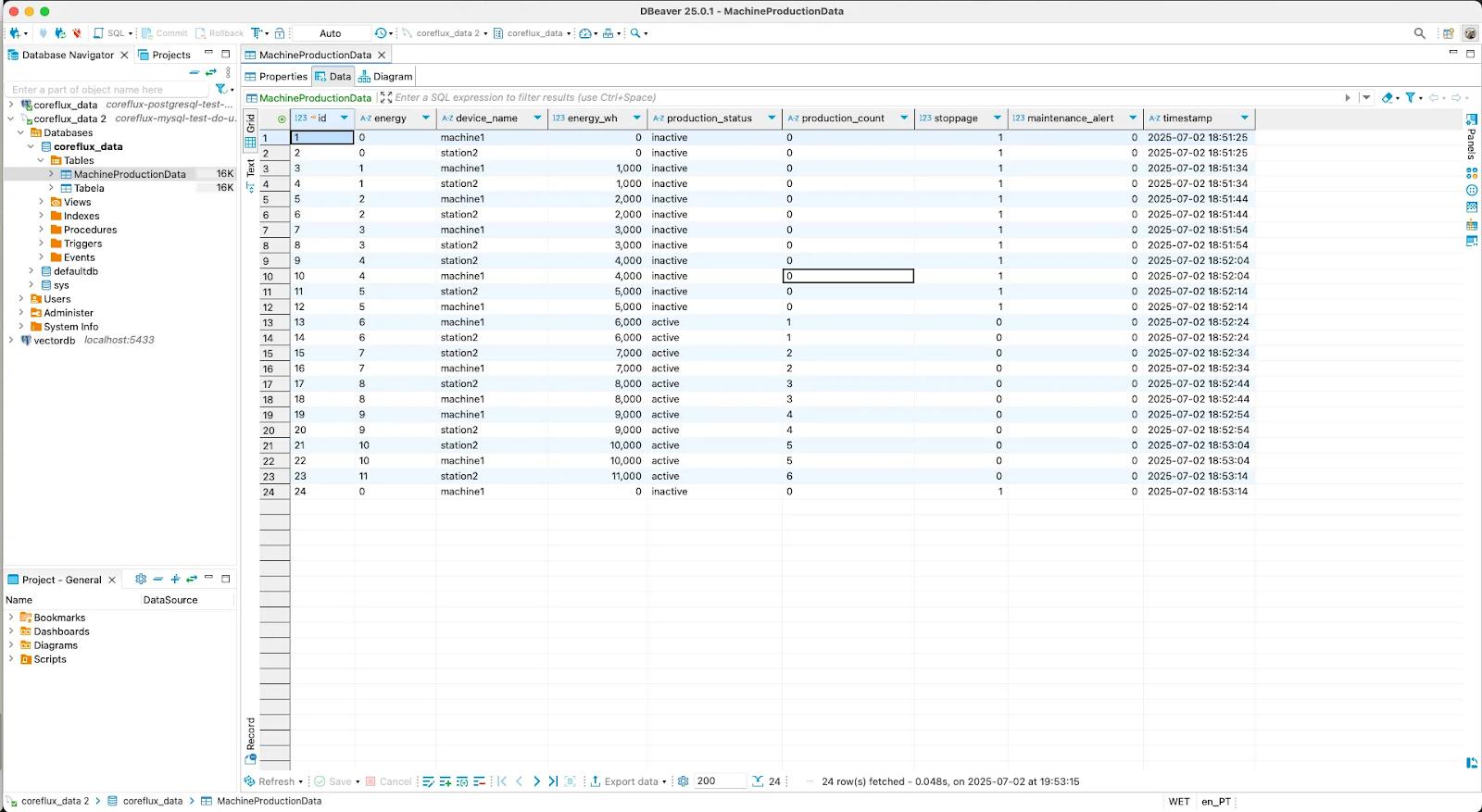Open the result set settings gear
This screenshot has height=812, width=1482.
tap(684, 781)
